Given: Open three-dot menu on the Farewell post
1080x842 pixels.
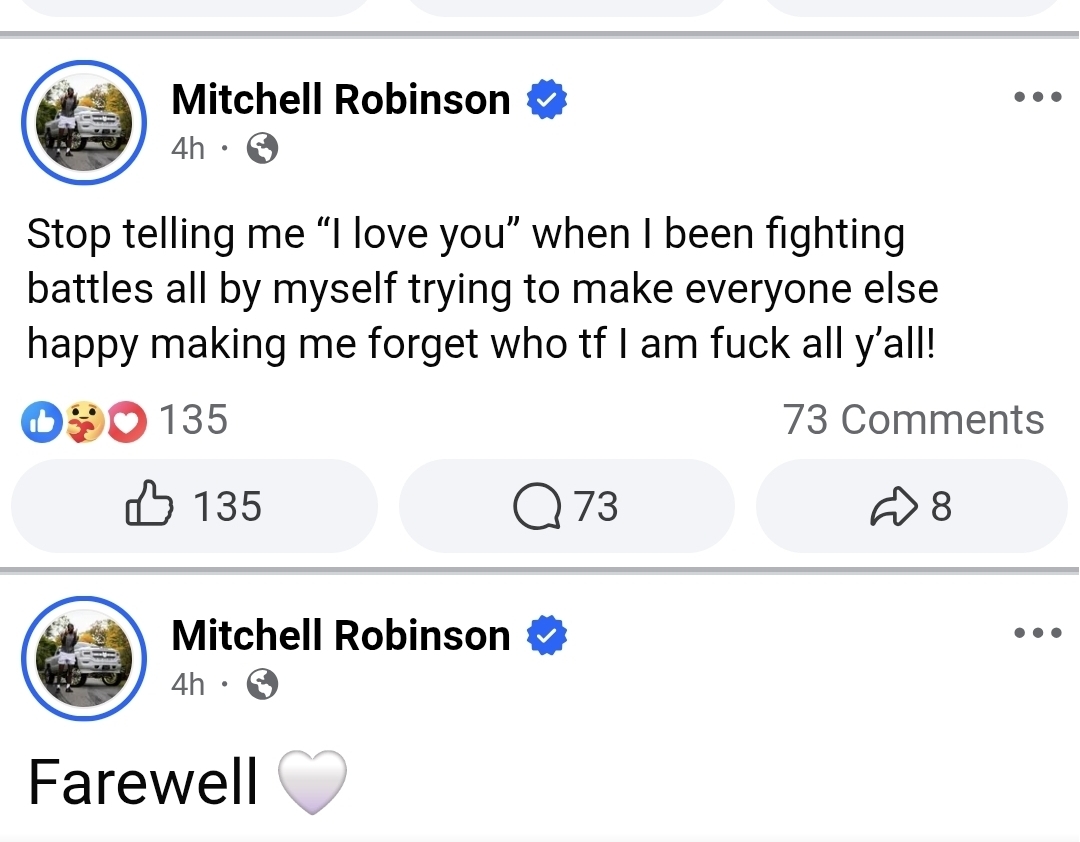Looking at the screenshot, I should point(1037,633).
